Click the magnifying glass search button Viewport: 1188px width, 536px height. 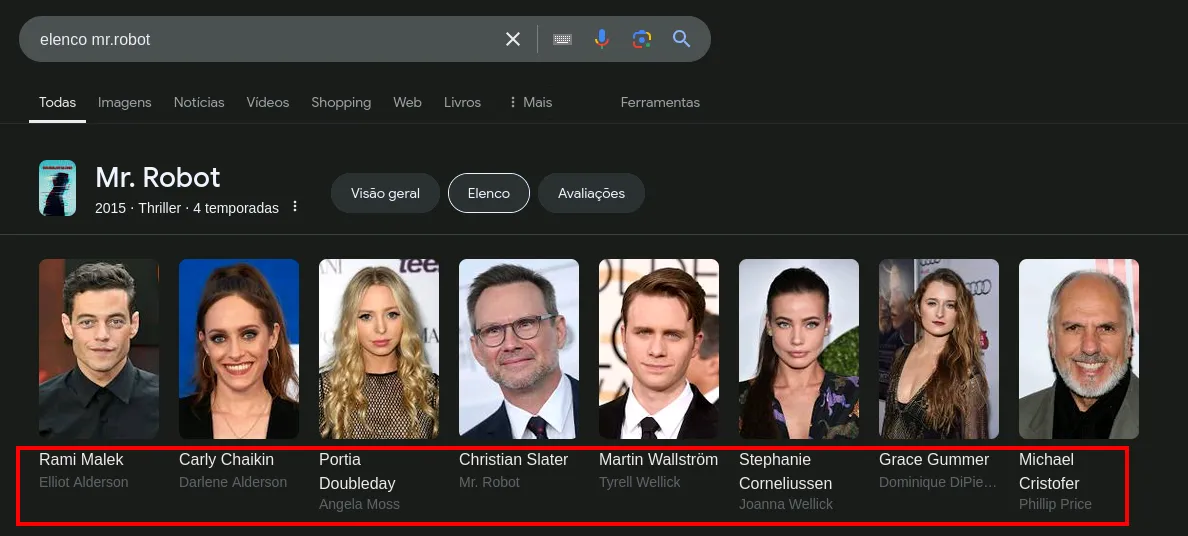[682, 39]
